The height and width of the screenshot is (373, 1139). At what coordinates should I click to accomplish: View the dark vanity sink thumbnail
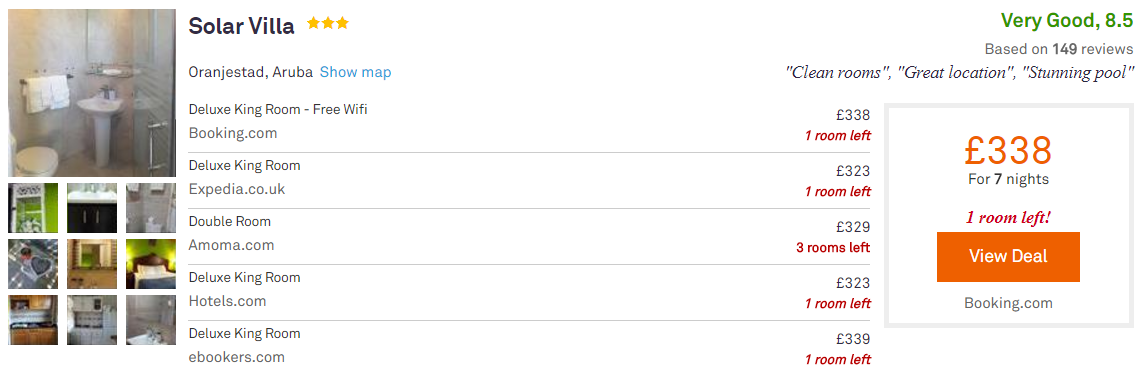tap(92, 208)
